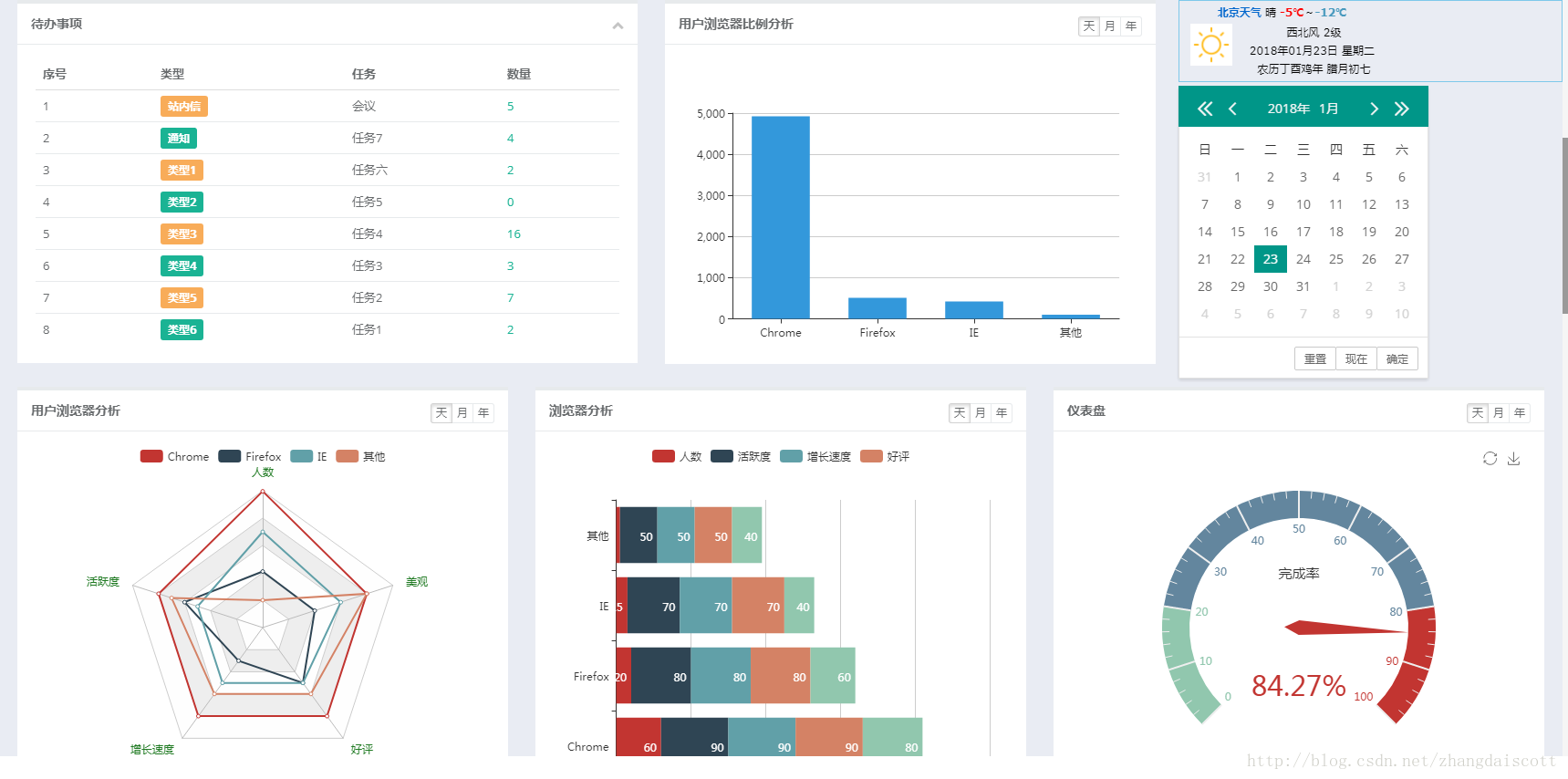The width and height of the screenshot is (1568, 779).
Task: Click 重置 button in calendar
Action: point(1315,358)
